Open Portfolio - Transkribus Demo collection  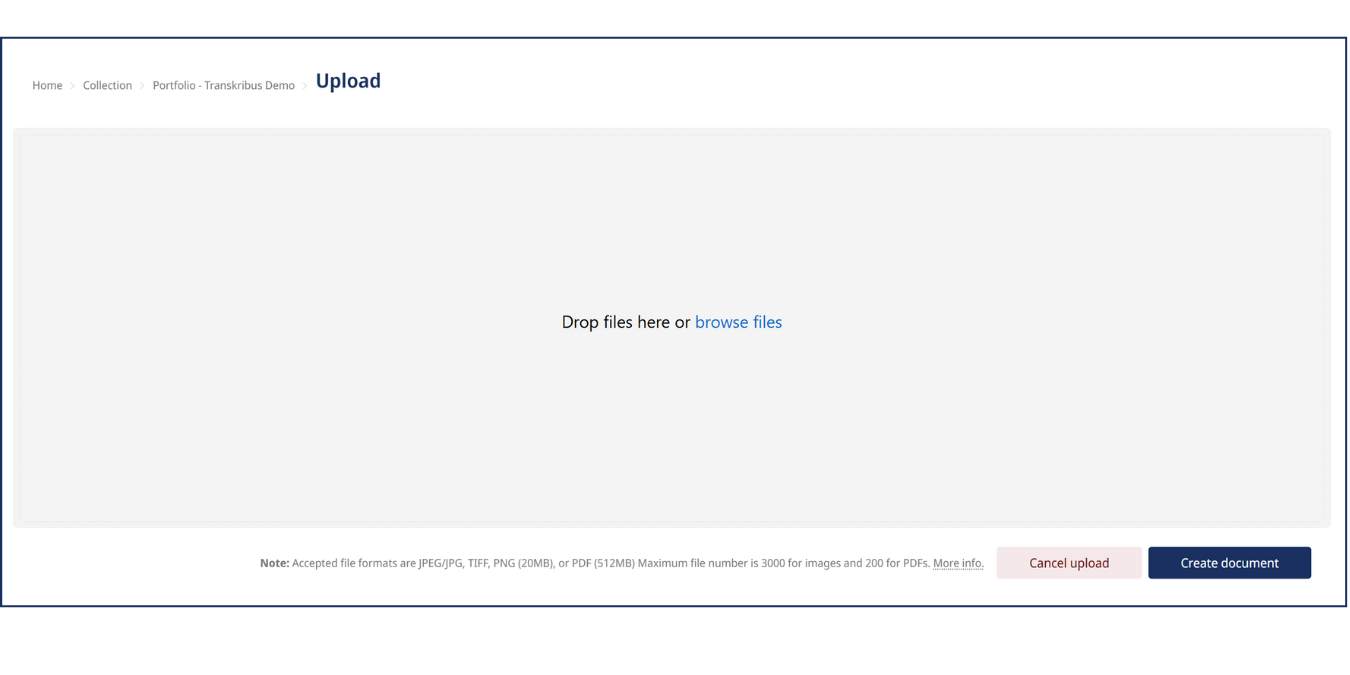click(223, 85)
